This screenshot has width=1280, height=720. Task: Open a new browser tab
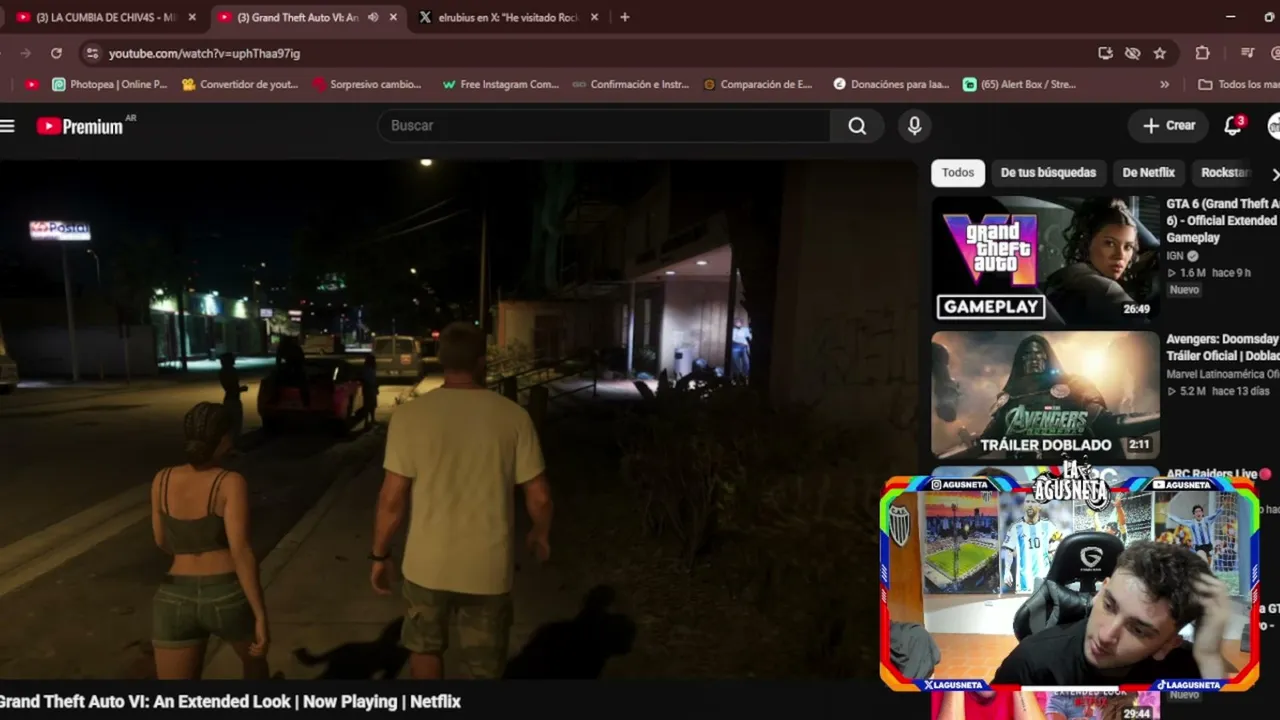click(x=625, y=17)
